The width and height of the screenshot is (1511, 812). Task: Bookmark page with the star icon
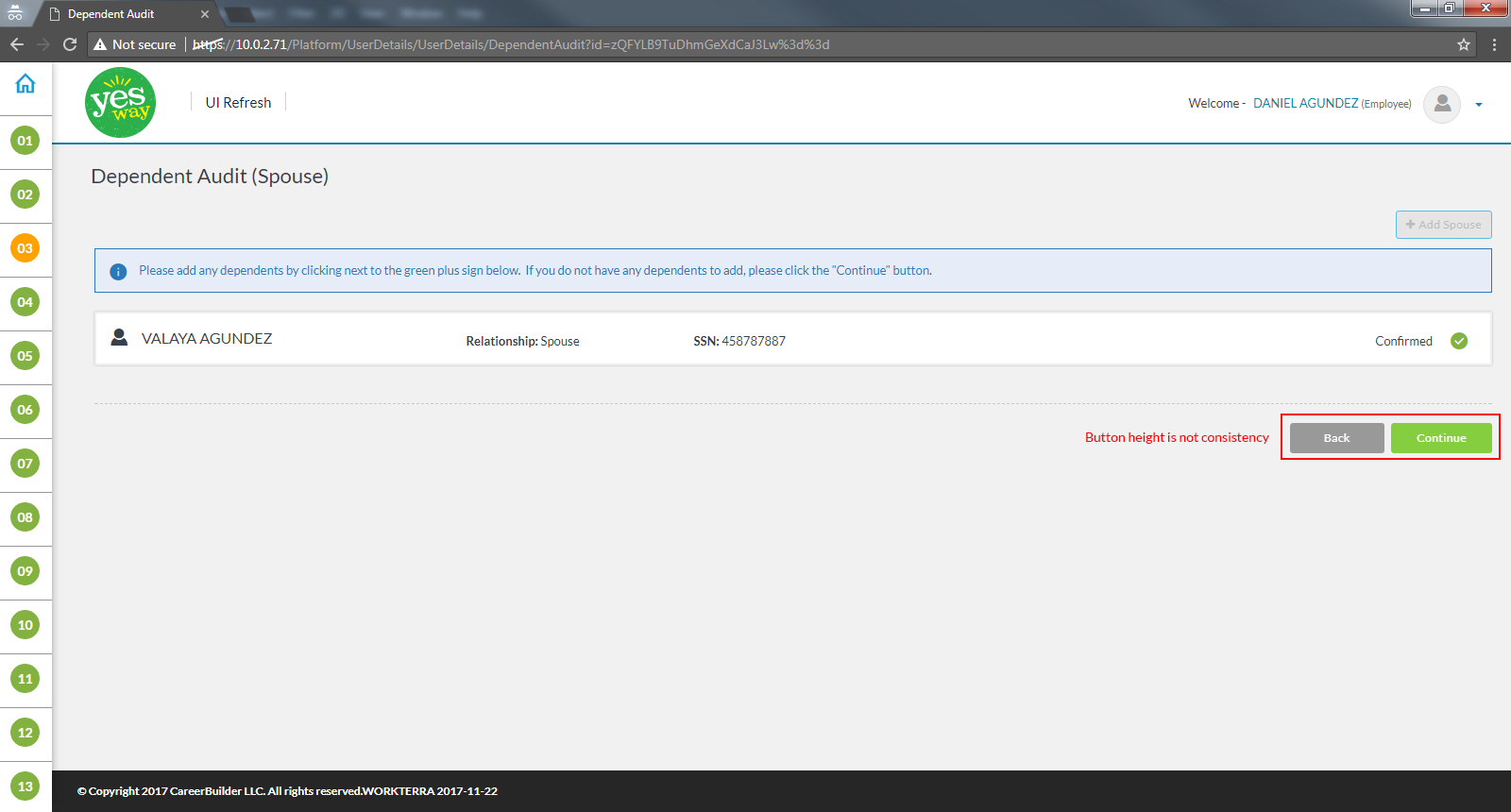[1463, 44]
